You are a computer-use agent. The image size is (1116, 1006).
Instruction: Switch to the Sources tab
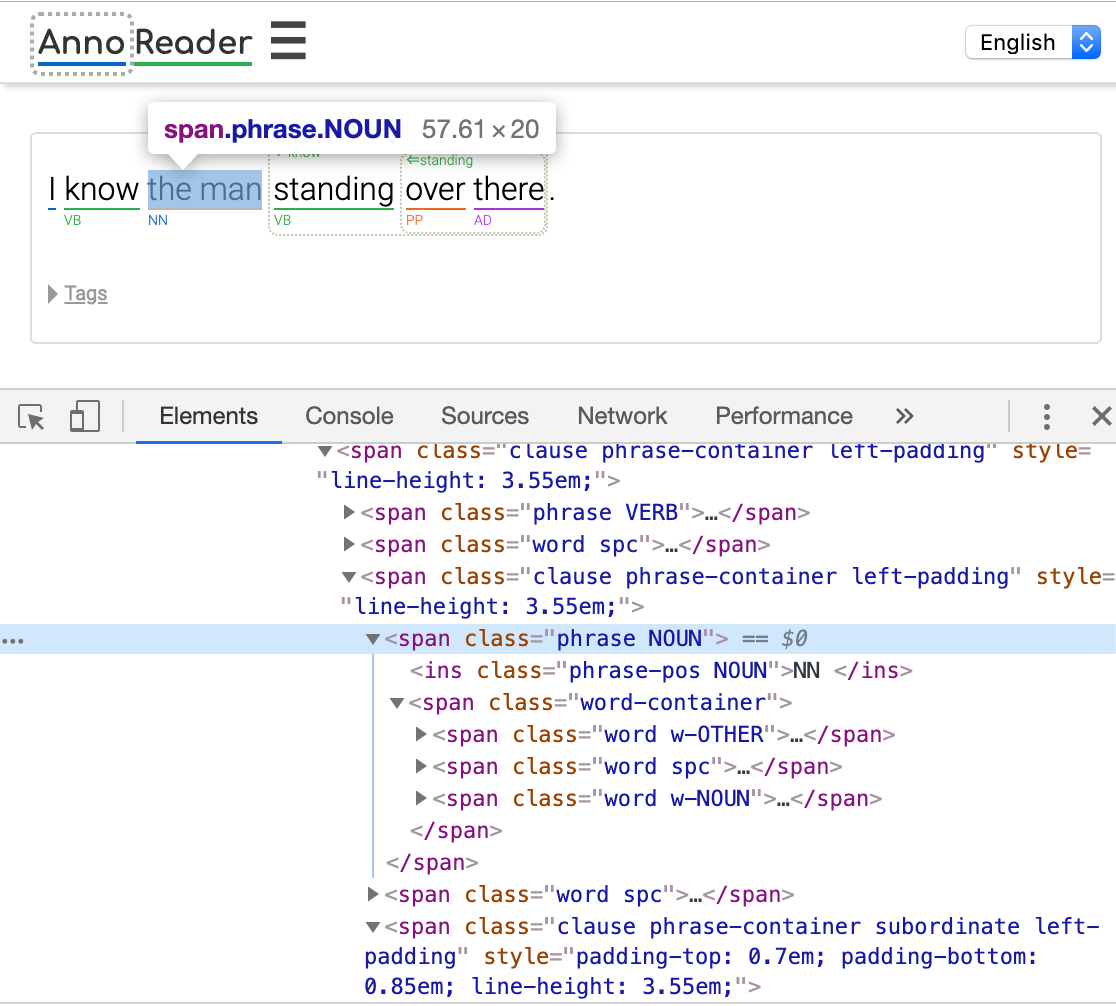[x=484, y=417]
